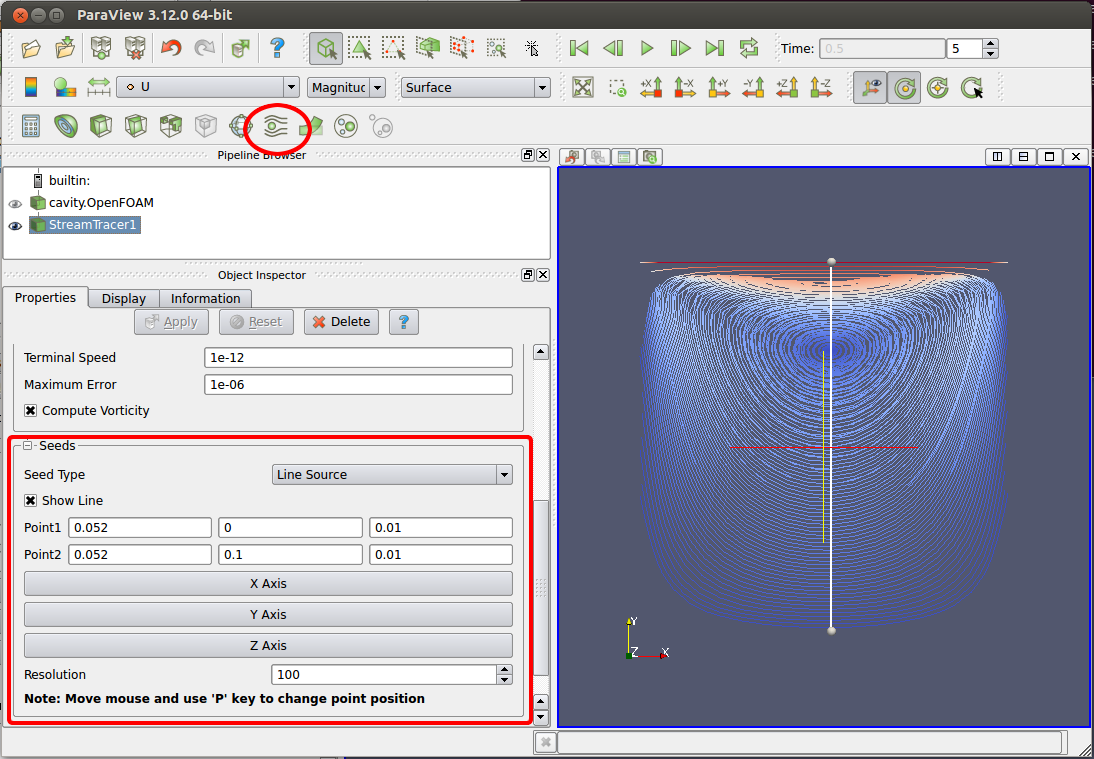
Task: Open the representation dropdown showing Surface
Action: tap(475, 87)
